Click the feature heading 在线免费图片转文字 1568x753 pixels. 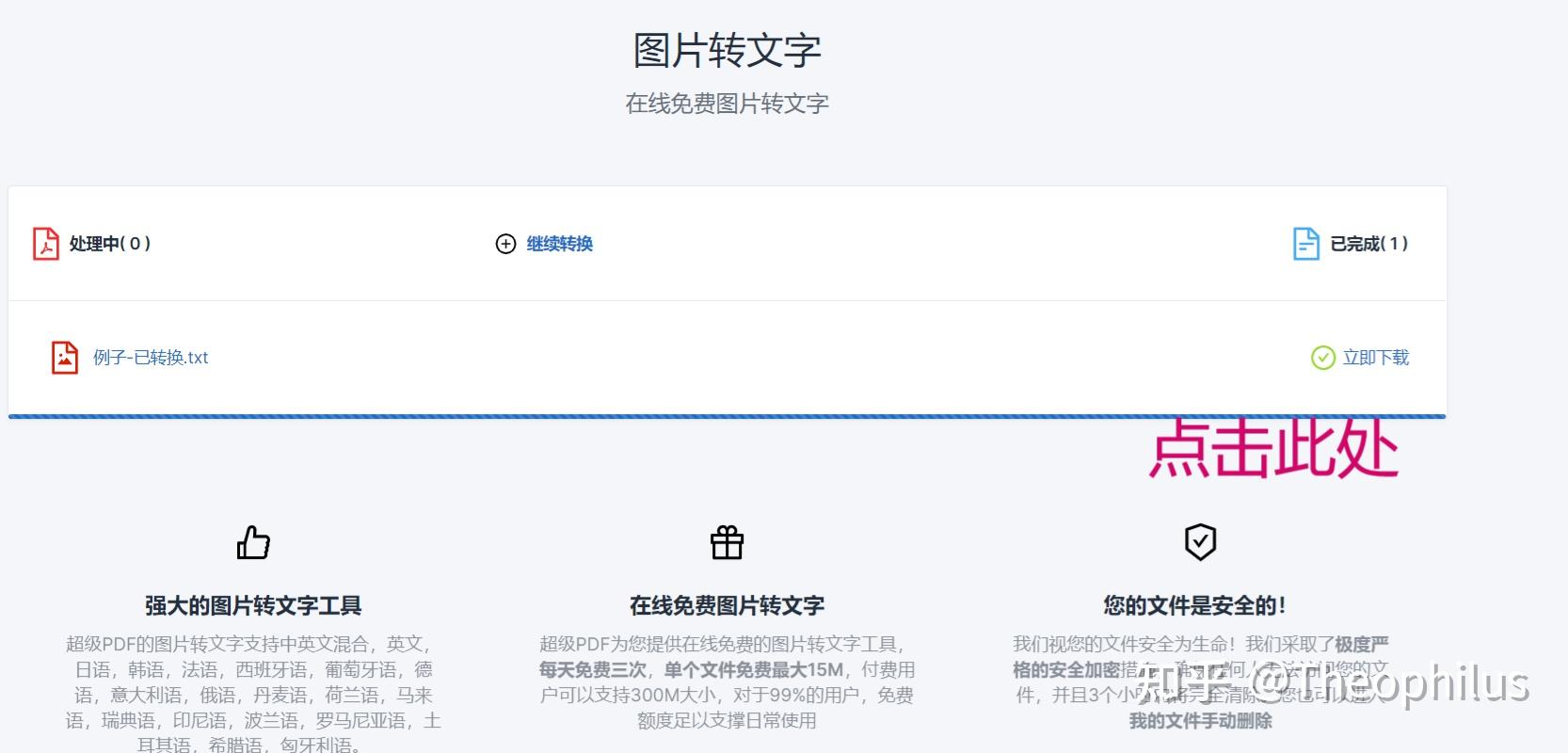(x=727, y=605)
